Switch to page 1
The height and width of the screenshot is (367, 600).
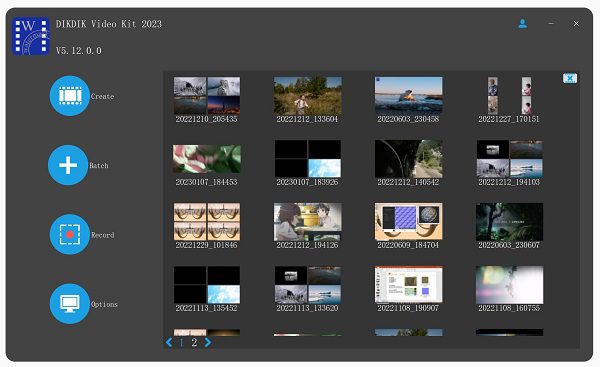click(x=182, y=343)
